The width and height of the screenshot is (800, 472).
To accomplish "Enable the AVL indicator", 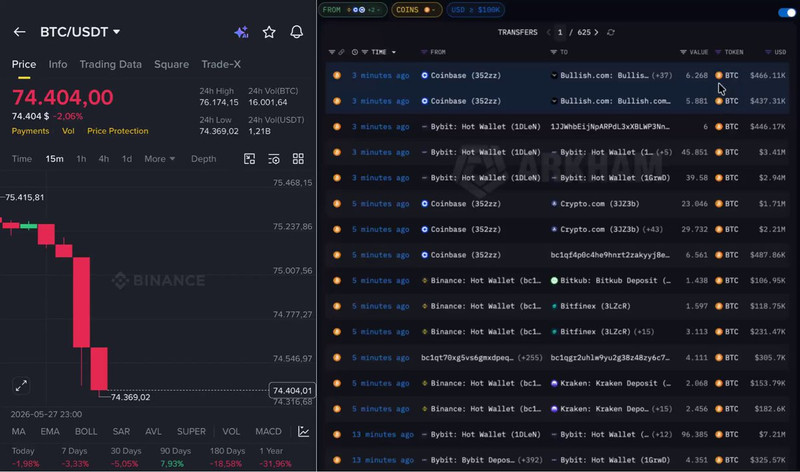I will click(x=153, y=432).
